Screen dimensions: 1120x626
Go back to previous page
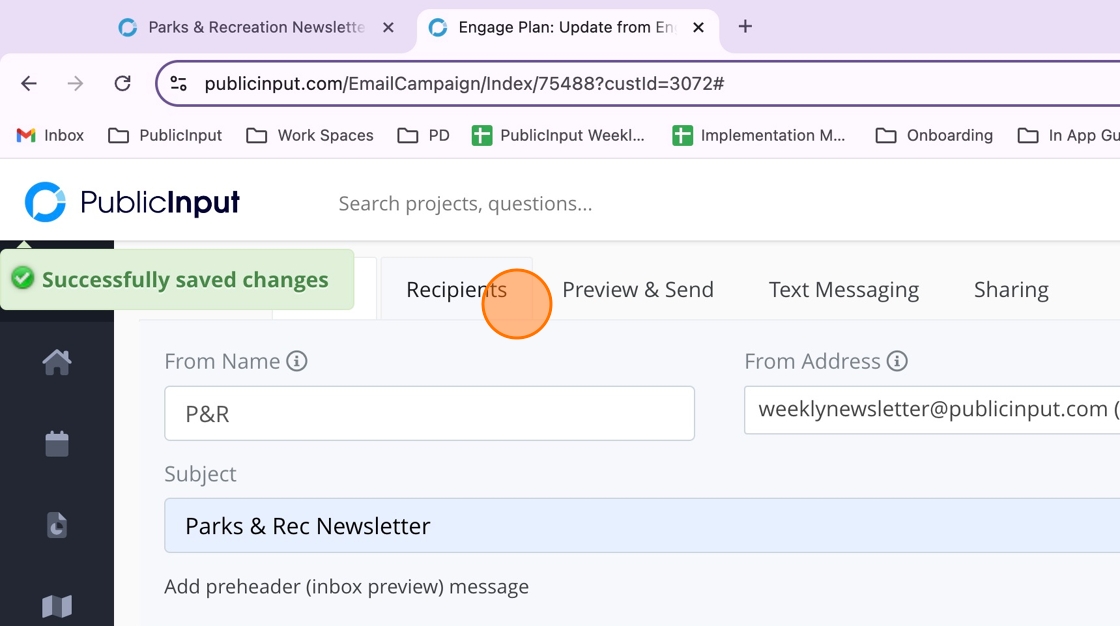point(29,83)
